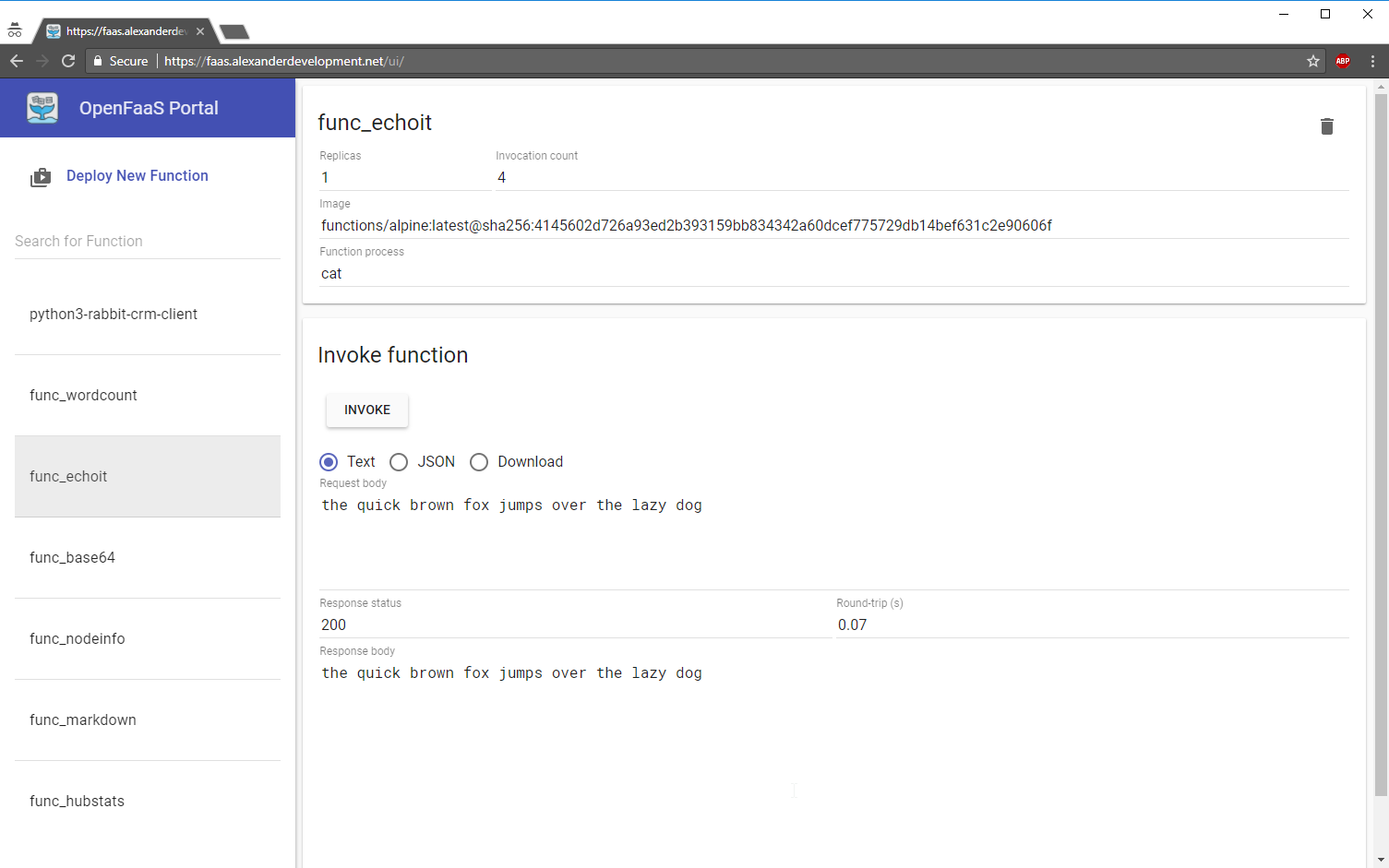Click the OpenFaaS Portal title
This screenshot has height=868, width=1389.
149,108
